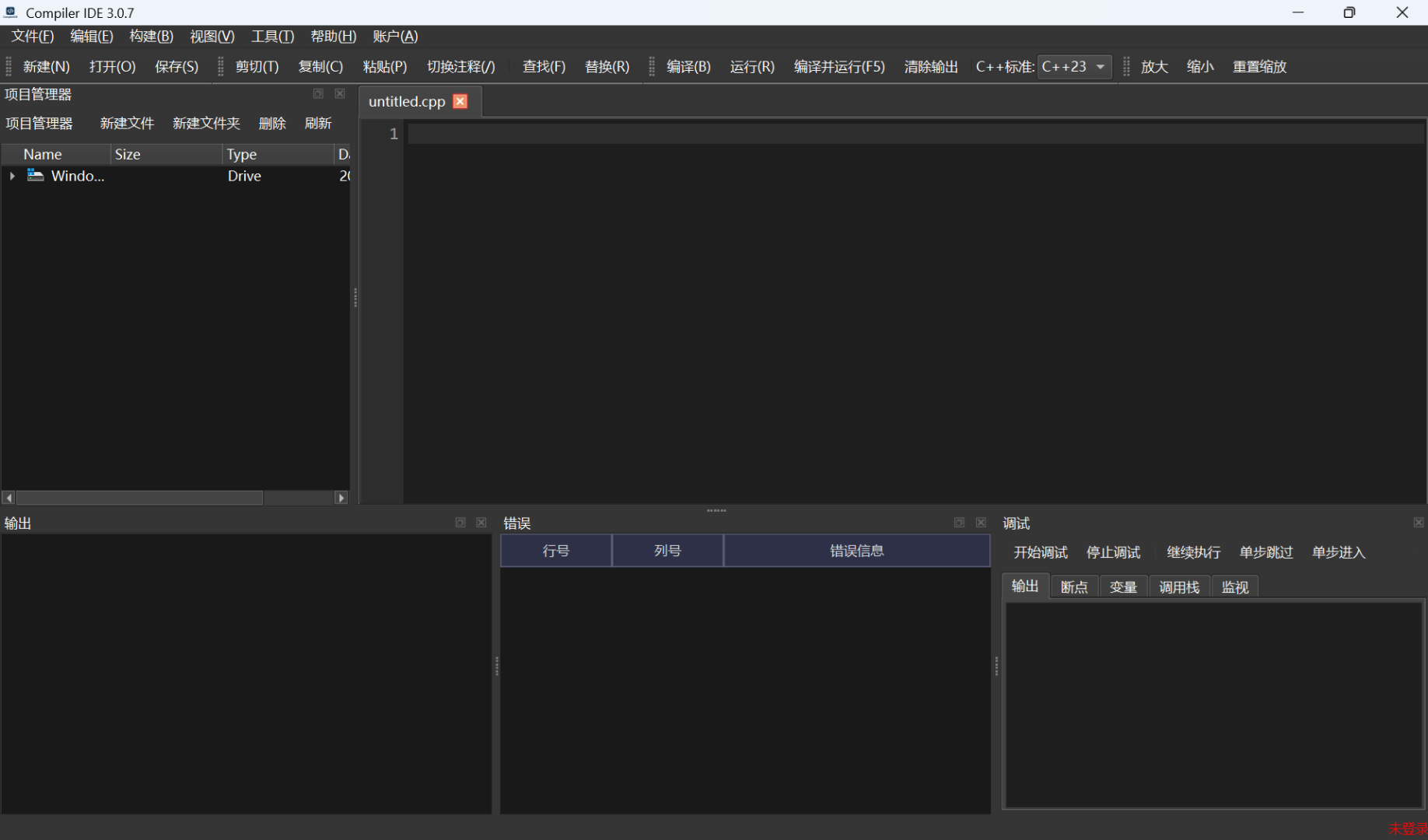Float the project manager panel
The height and width of the screenshot is (840, 1428).
coord(318,94)
